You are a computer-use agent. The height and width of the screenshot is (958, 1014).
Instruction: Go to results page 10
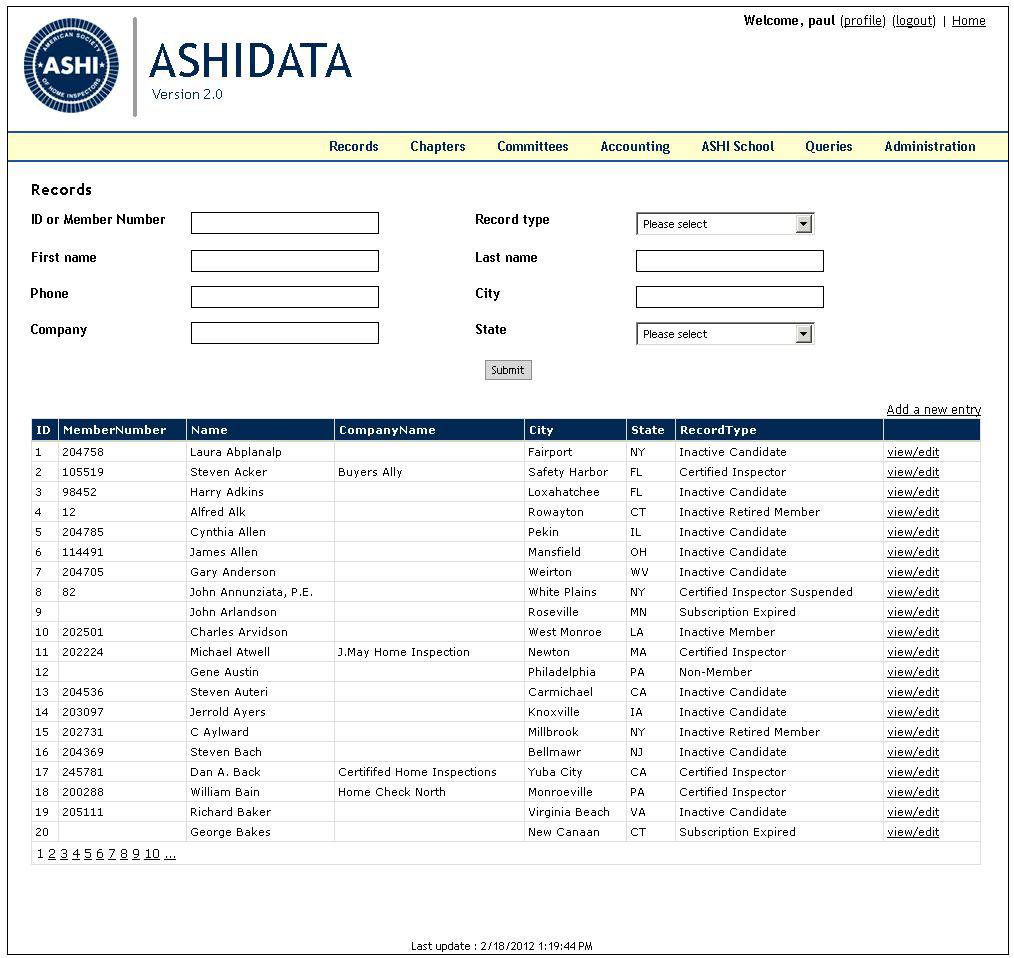[x=152, y=855]
